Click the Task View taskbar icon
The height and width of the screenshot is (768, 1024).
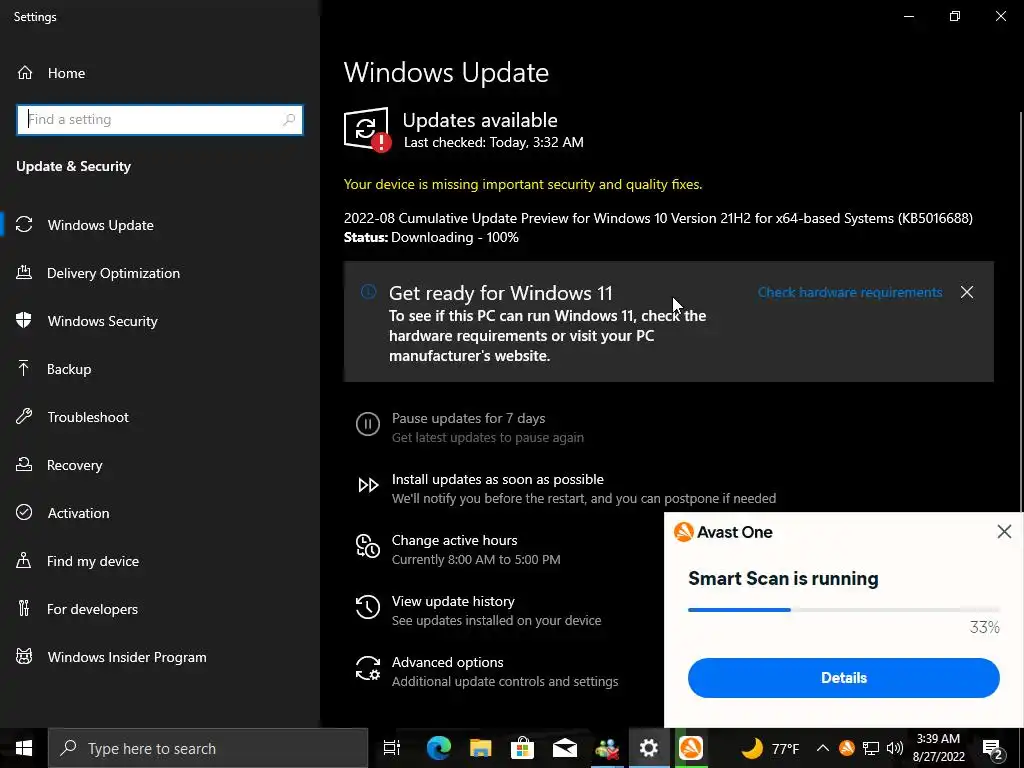coord(392,748)
